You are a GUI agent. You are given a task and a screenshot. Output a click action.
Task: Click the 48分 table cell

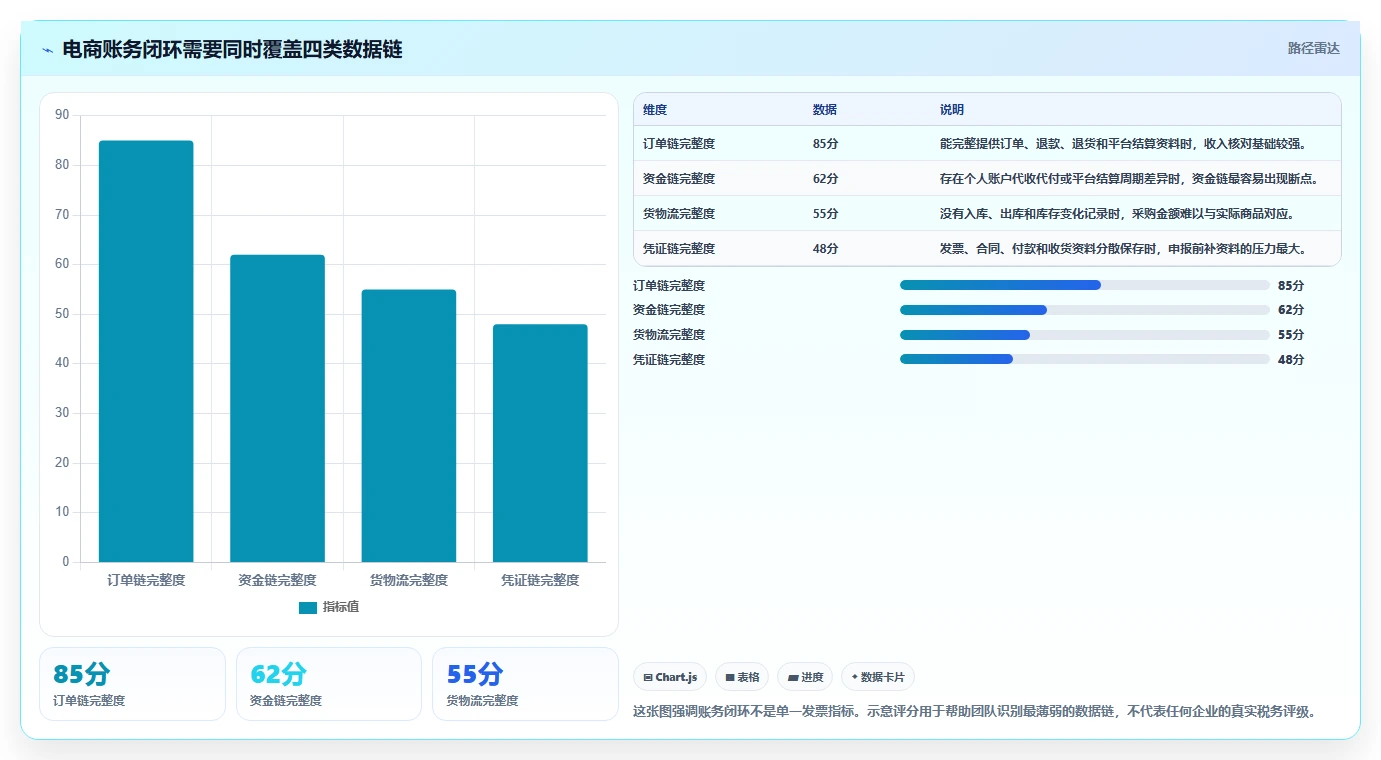pos(825,249)
